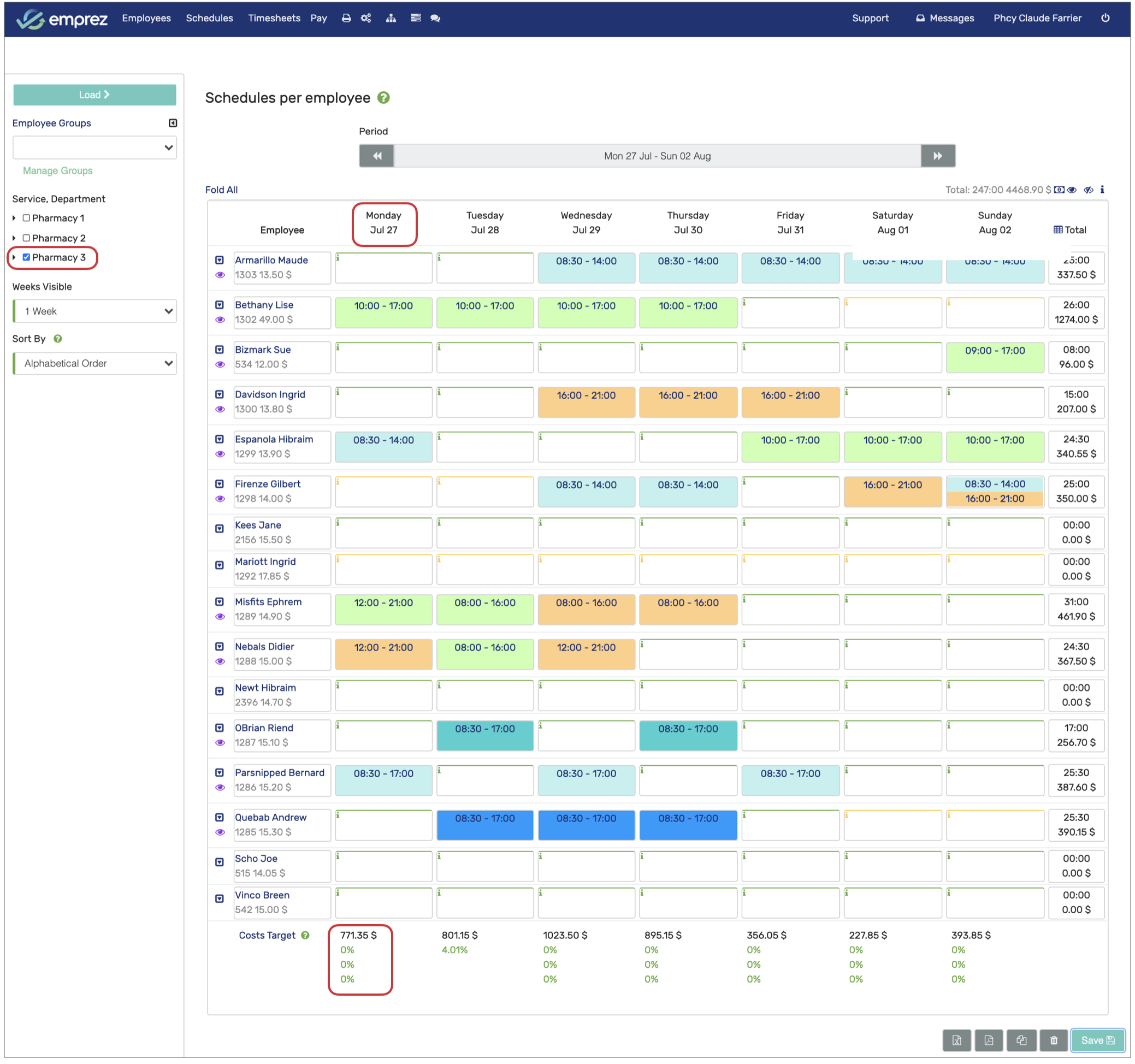Click the crossed-out eye hide icon
Image resolution: width=1135 pixels, height=1064 pixels.
tap(1088, 190)
